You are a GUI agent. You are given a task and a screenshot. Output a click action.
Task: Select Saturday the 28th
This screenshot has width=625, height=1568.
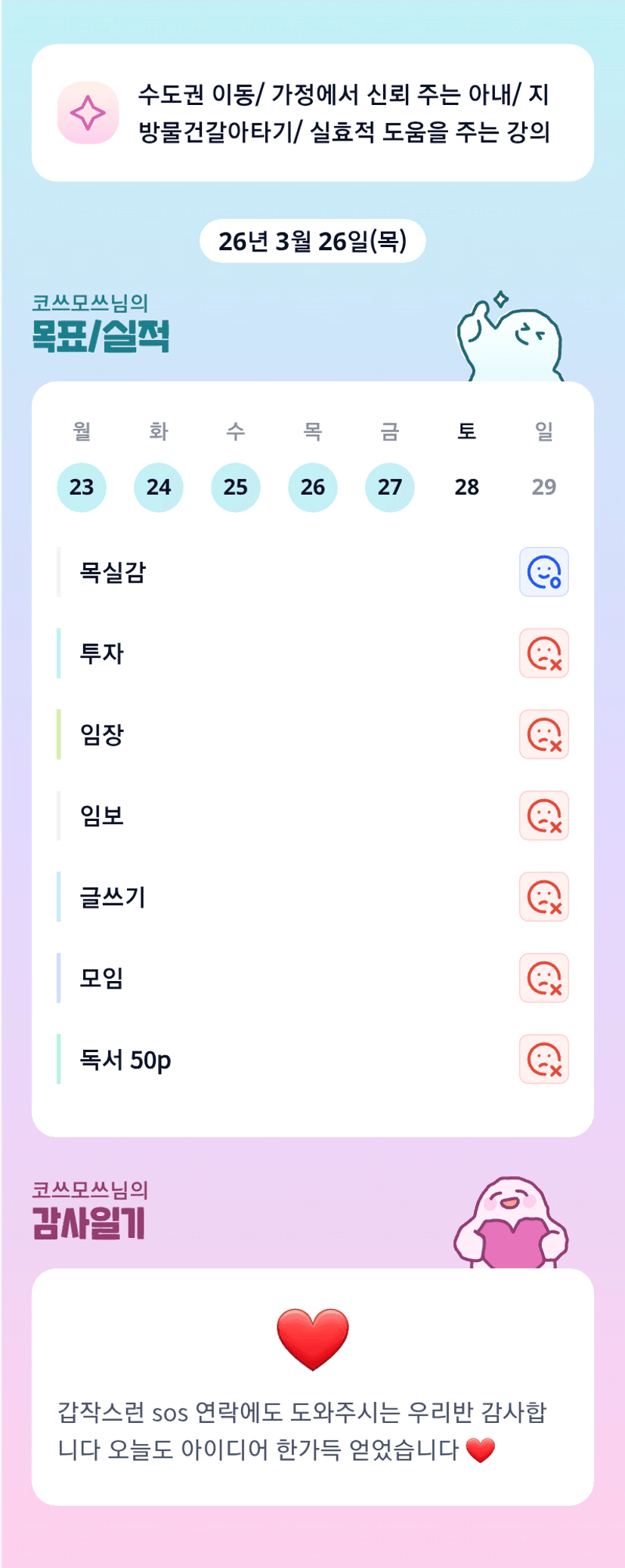click(x=467, y=487)
